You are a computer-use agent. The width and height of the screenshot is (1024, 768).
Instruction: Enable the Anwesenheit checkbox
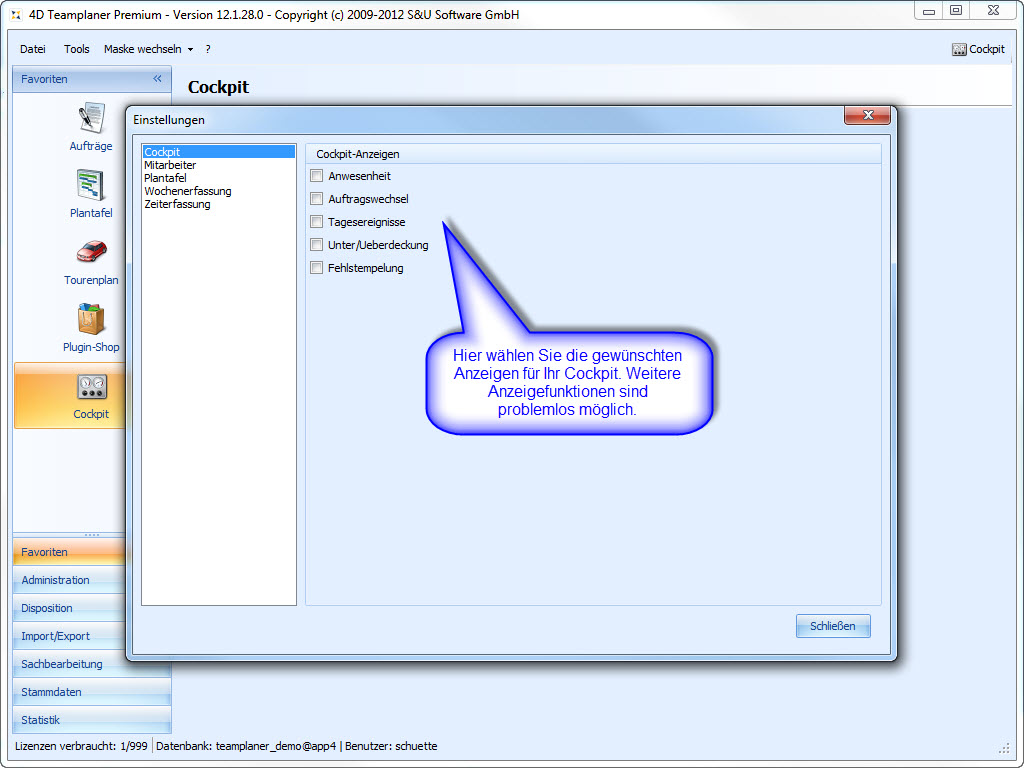(x=317, y=176)
